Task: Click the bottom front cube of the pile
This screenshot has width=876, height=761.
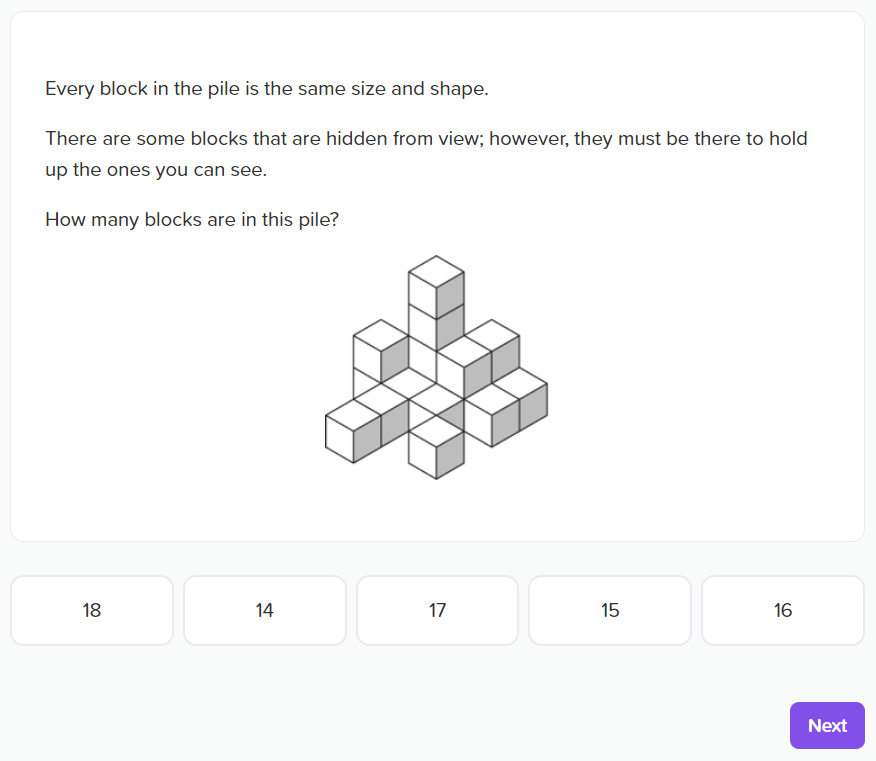Action: (x=436, y=448)
